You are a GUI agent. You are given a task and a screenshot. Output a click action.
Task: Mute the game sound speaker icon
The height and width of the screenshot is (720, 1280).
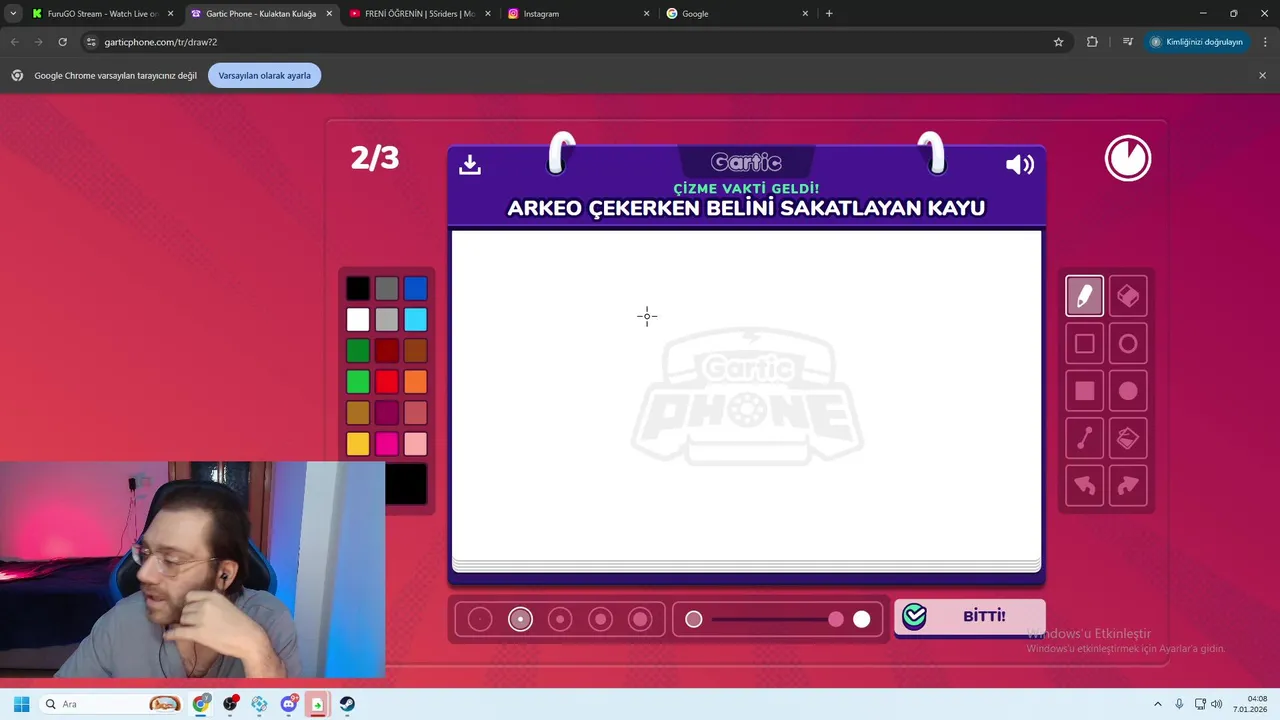(x=1019, y=165)
